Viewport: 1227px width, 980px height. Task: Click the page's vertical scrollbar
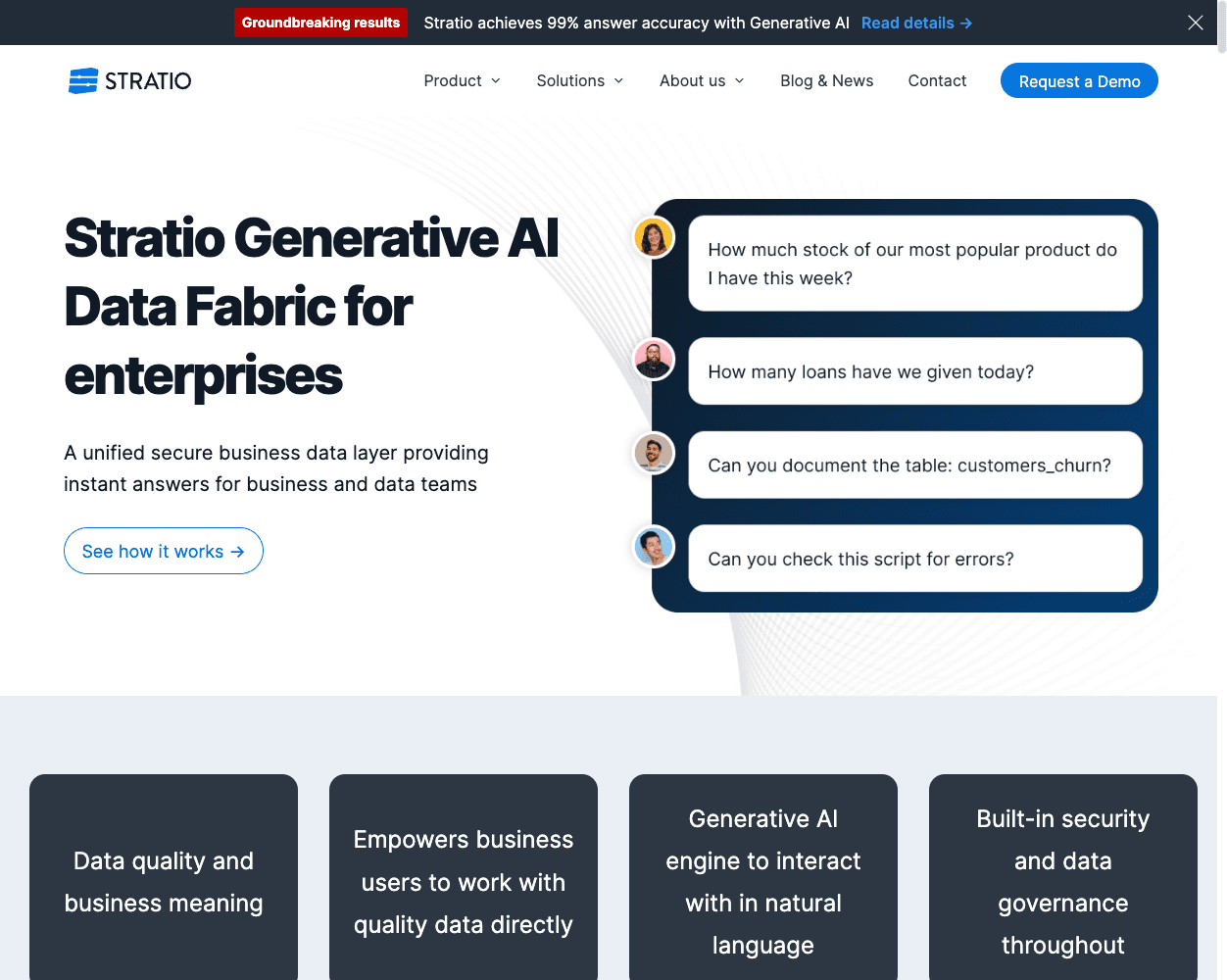(1222, 490)
